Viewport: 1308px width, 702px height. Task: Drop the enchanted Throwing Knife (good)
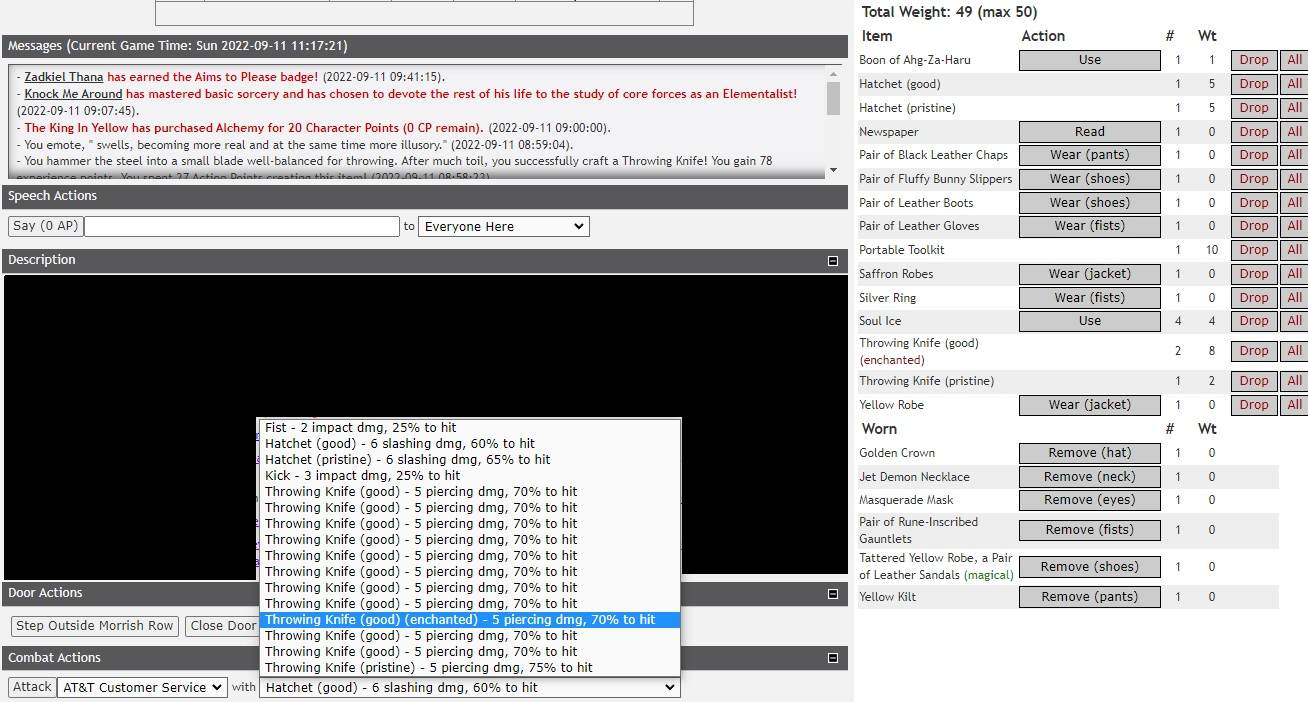click(x=1254, y=351)
